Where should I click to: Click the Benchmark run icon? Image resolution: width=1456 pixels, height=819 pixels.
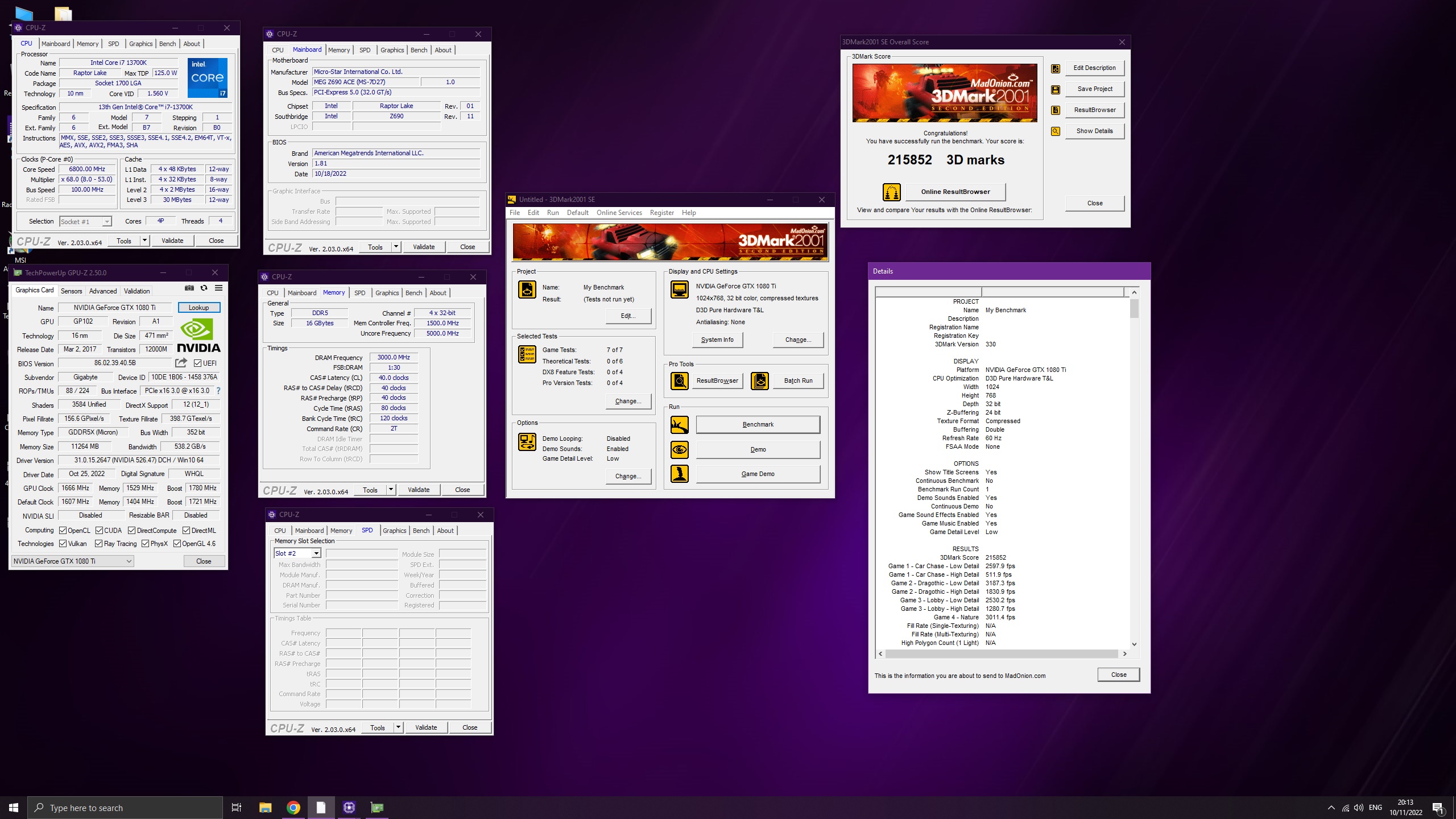pyautogui.click(x=680, y=425)
